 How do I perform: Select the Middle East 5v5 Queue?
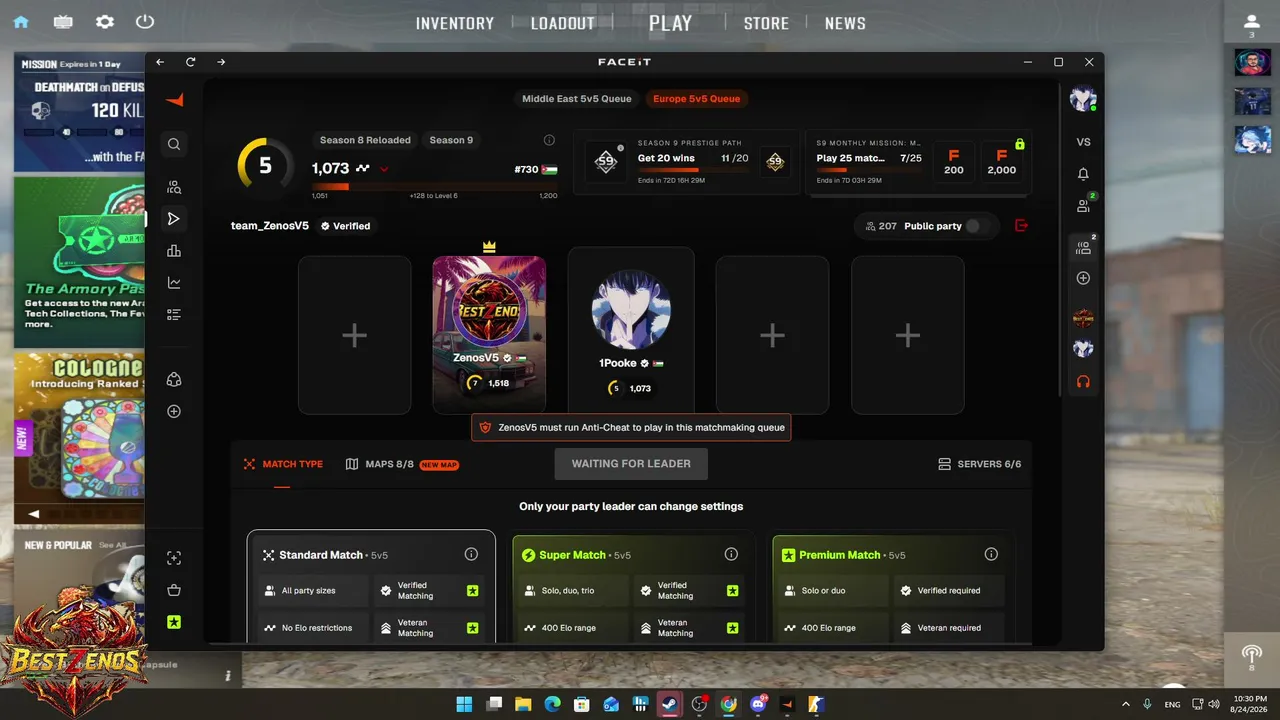(x=577, y=99)
